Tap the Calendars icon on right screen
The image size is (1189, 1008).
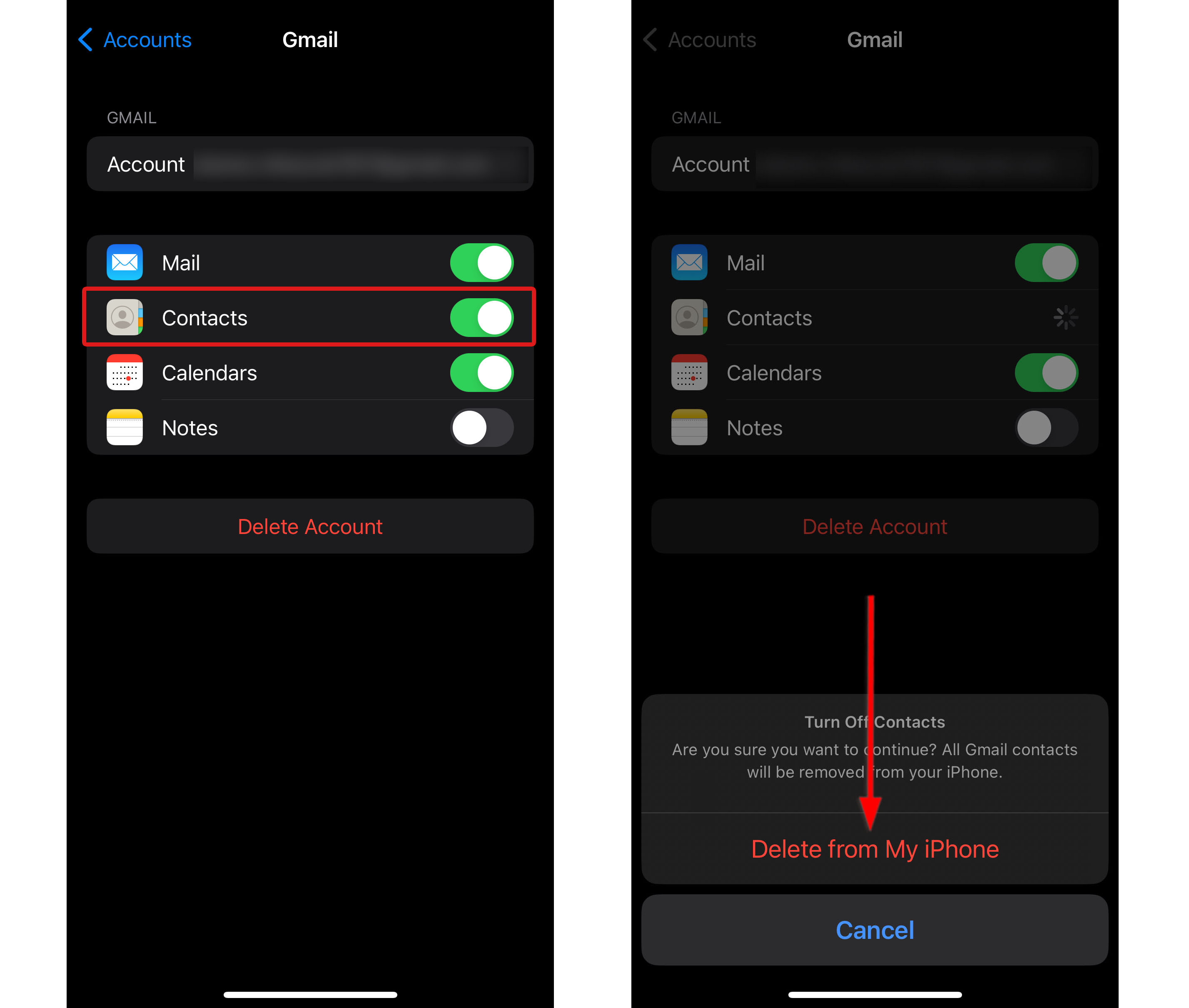point(690,373)
